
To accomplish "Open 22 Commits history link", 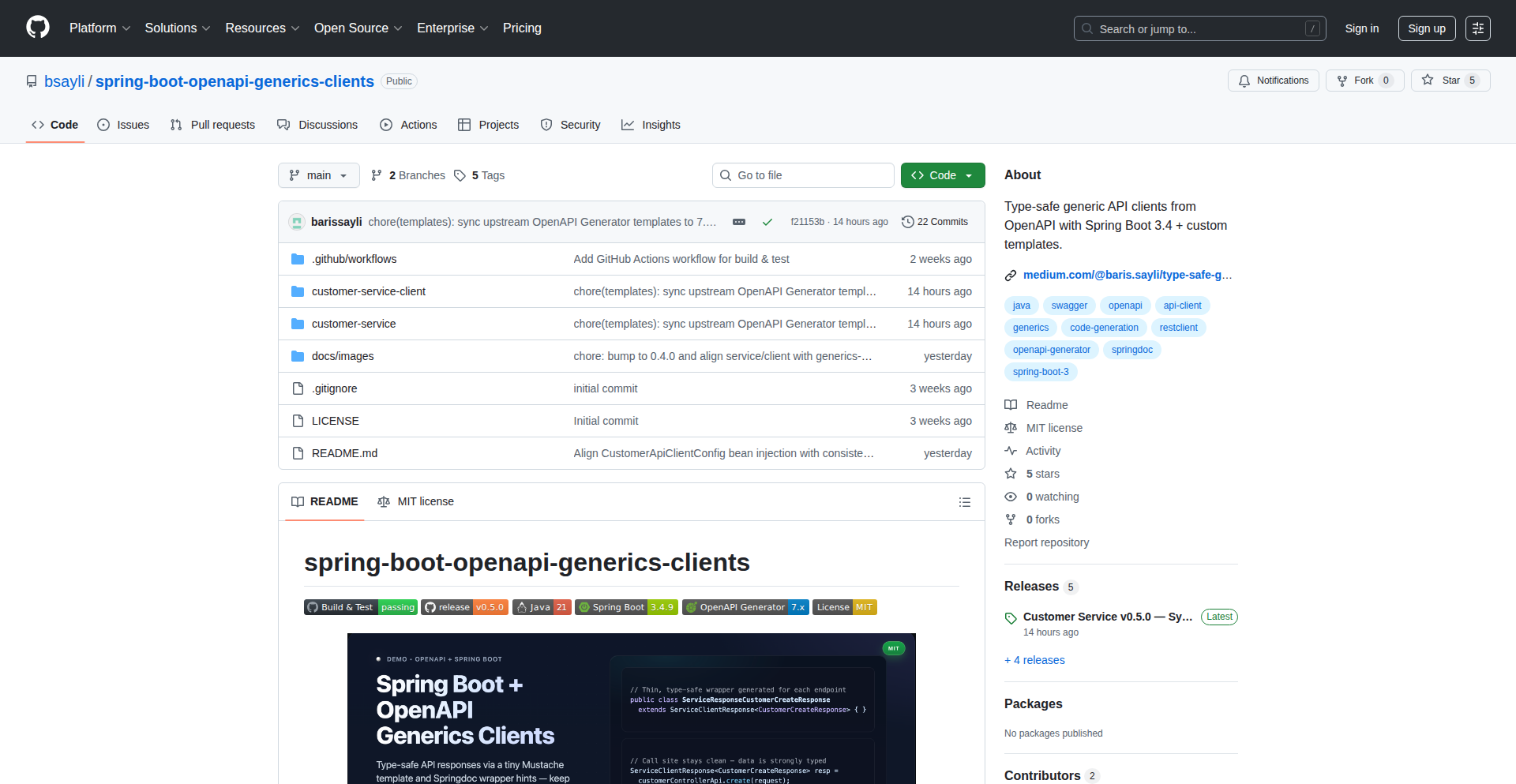I will [935, 222].
